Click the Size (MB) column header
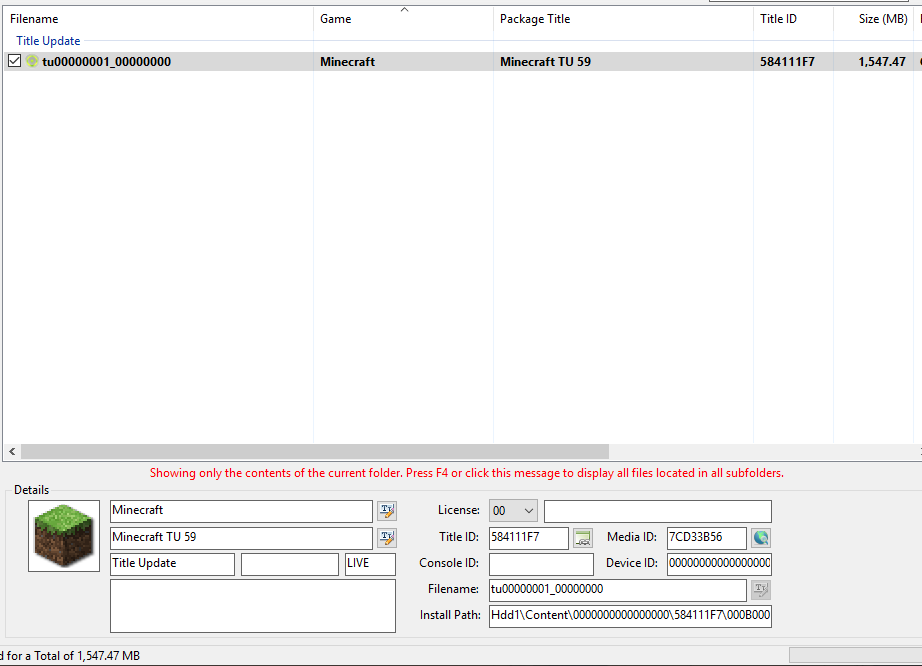 tap(882, 19)
